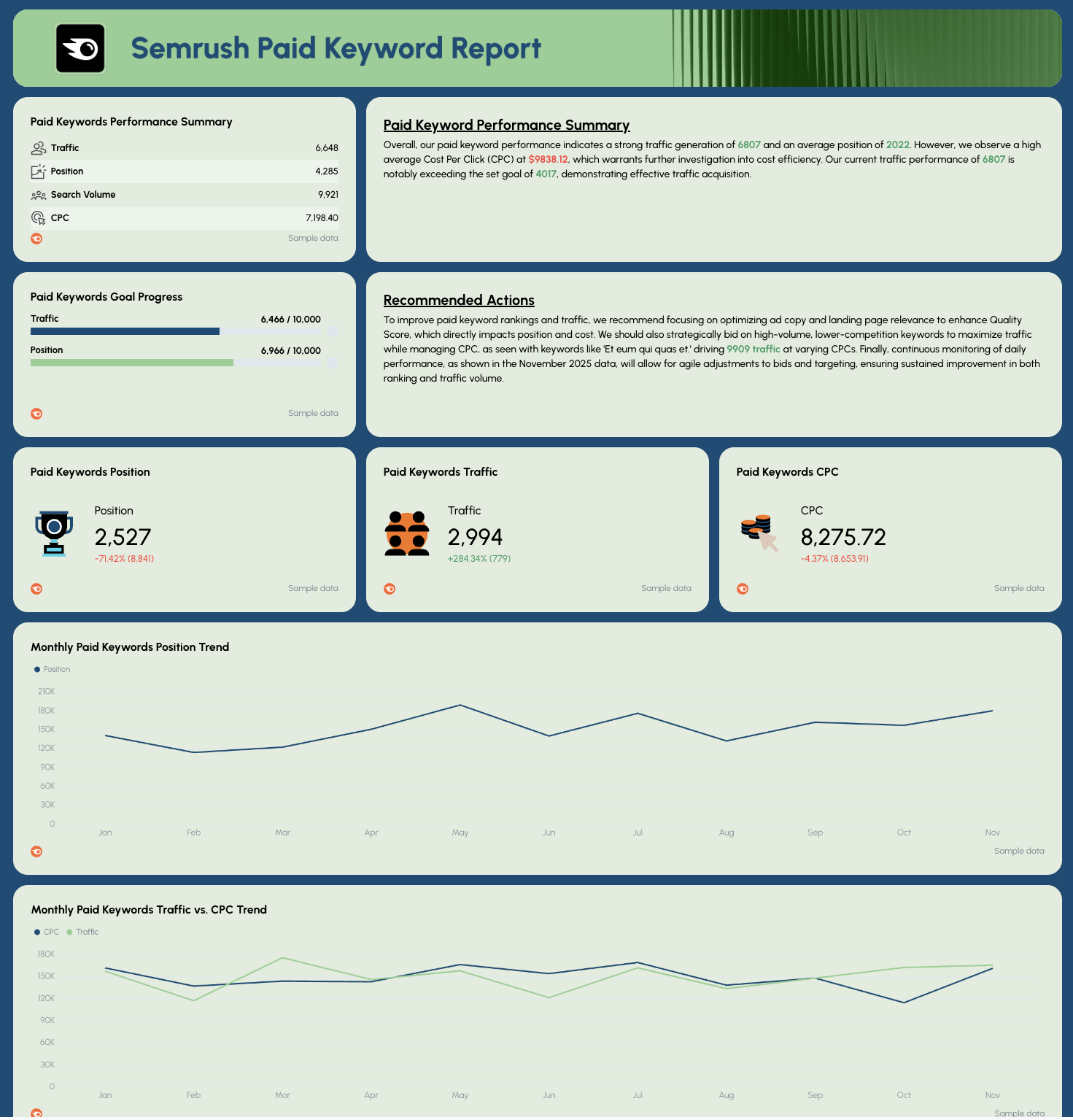1073x1120 pixels.
Task: Click the CPC click-target icon in Performance Summary
Action: [x=39, y=217]
